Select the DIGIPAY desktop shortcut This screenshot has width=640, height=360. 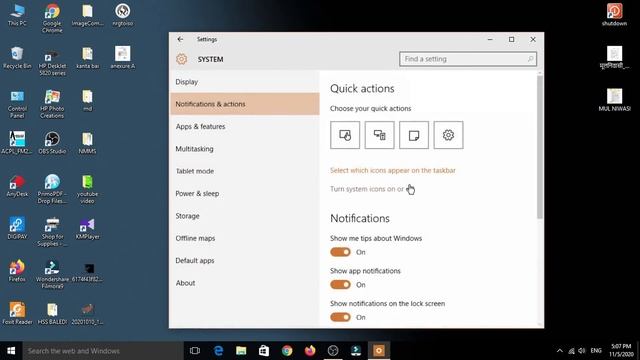point(17,229)
